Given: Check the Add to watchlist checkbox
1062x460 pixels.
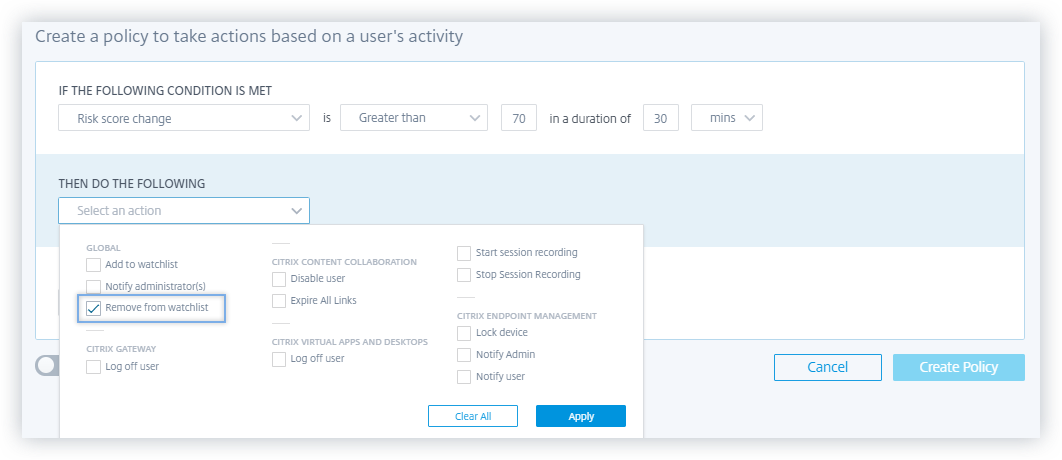Looking at the screenshot, I should pyautogui.click(x=94, y=265).
